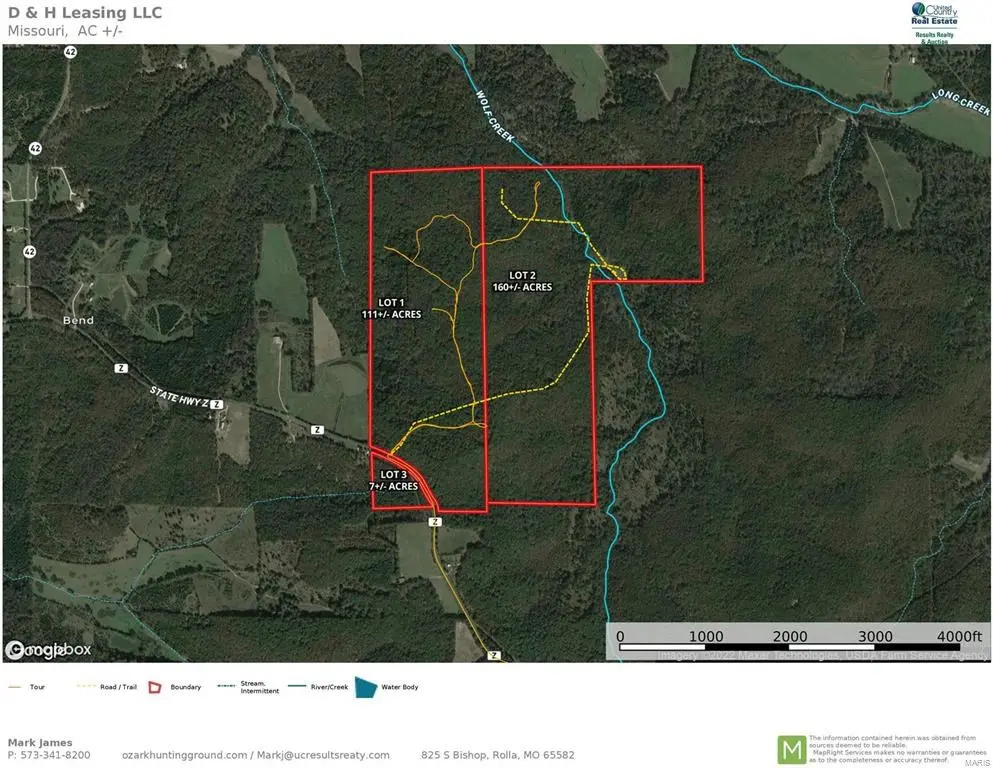Screen dimensions: 993x768
Task: Click the Z highway marker beside State Hwy Z label
Action: (x=217, y=405)
